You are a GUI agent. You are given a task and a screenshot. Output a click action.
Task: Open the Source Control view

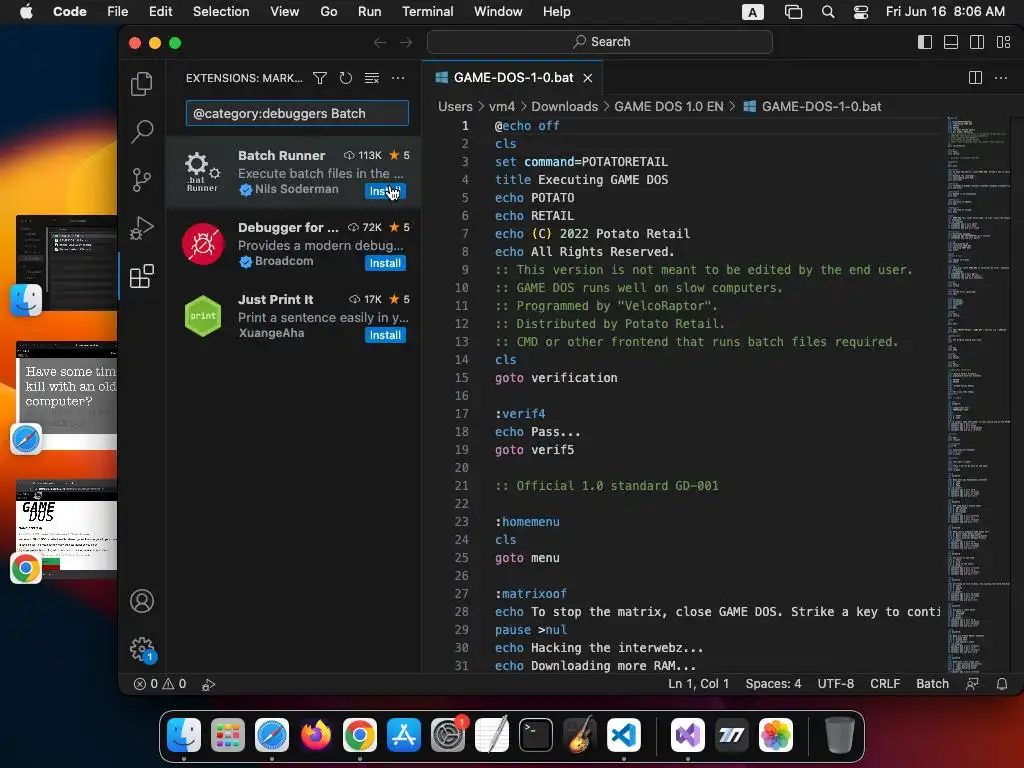pyautogui.click(x=142, y=180)
